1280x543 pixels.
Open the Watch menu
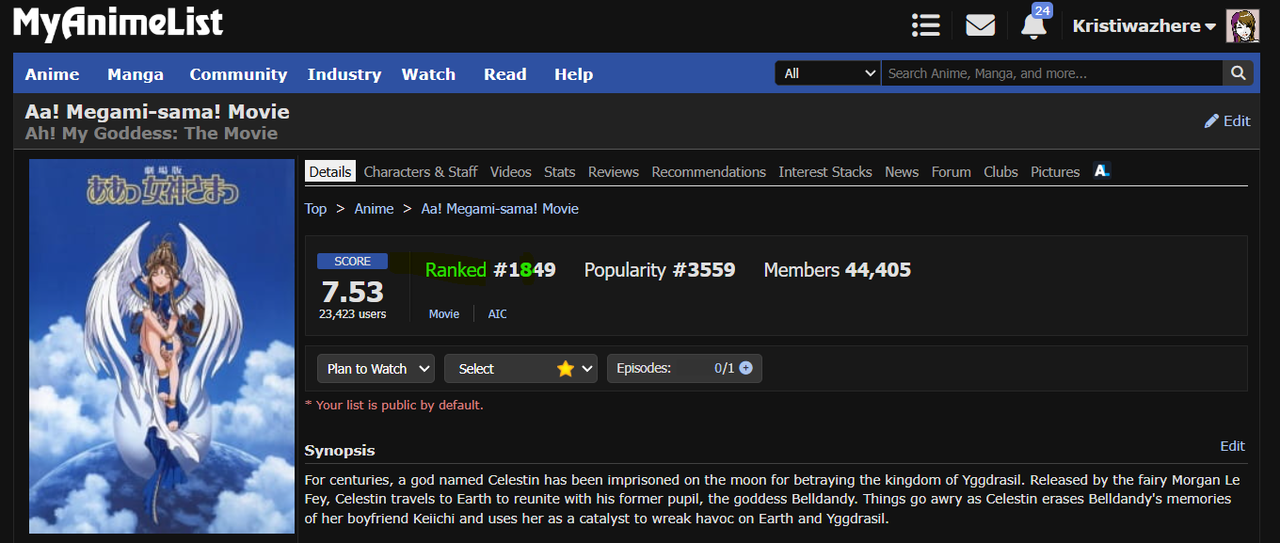click(x=429, y=74)
